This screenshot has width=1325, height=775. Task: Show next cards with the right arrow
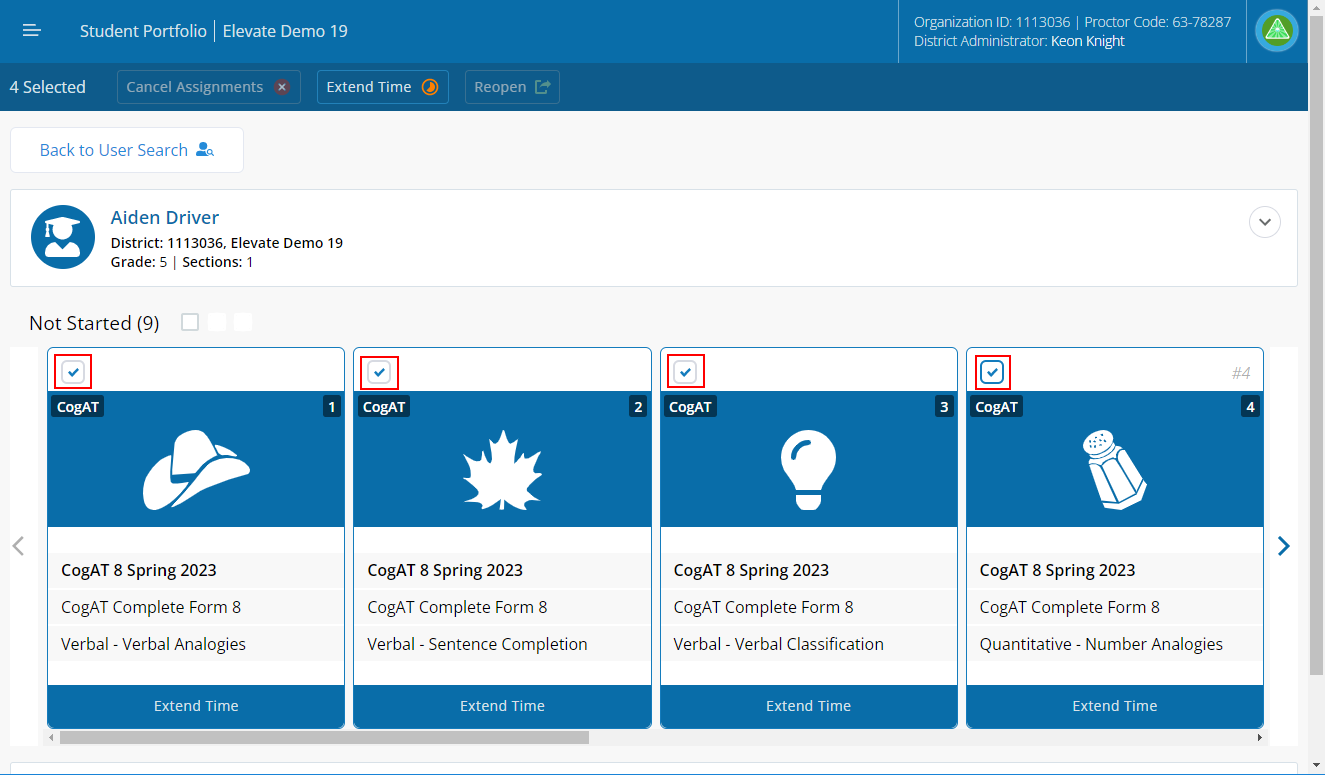click(x=1284, y=546)
